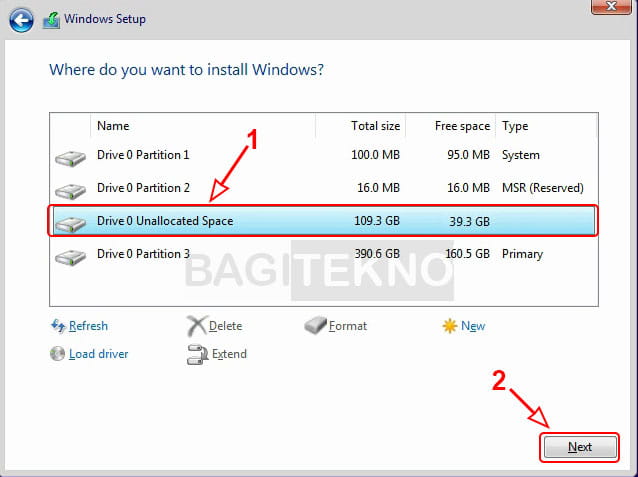Click the 160.5 GB free space cell
The width and height of the screenshot is (638, 477).
468,254
